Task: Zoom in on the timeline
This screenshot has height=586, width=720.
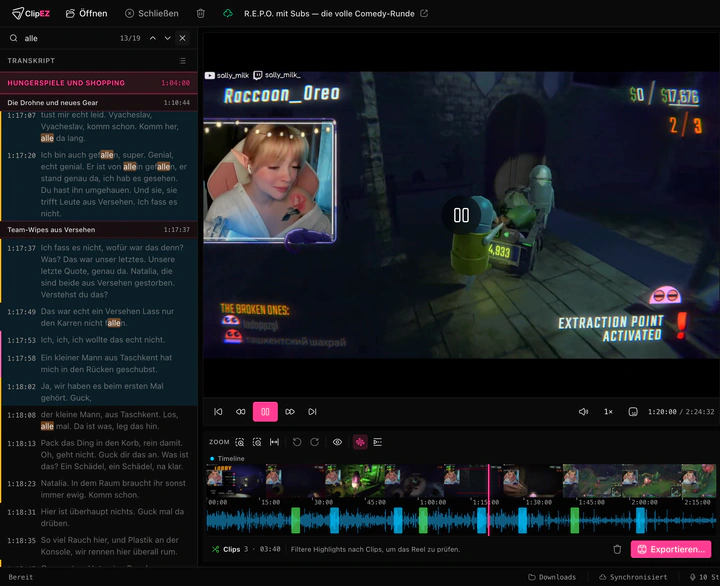Action: [240, 442]
